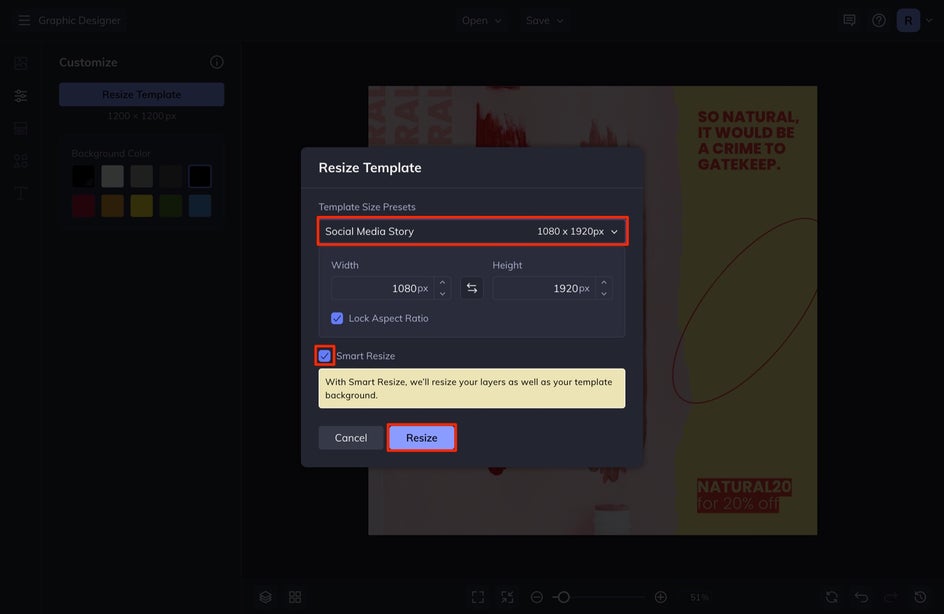Open the help question mark icon
The image size is (944, 614).
pos(879,20)
